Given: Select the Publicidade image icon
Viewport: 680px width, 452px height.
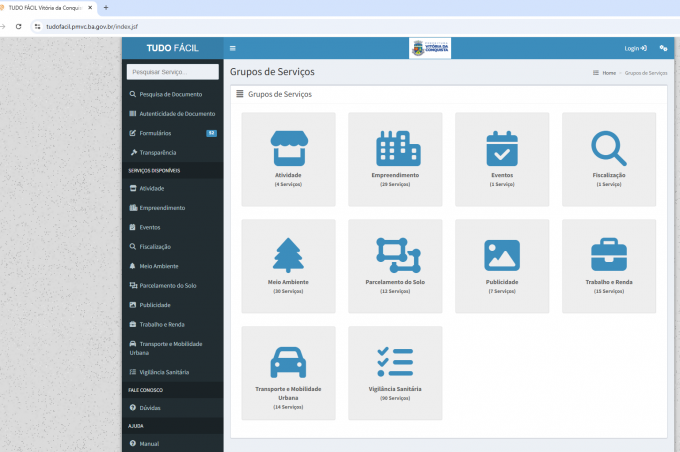Looking at the screenshot, I should 502,255.
